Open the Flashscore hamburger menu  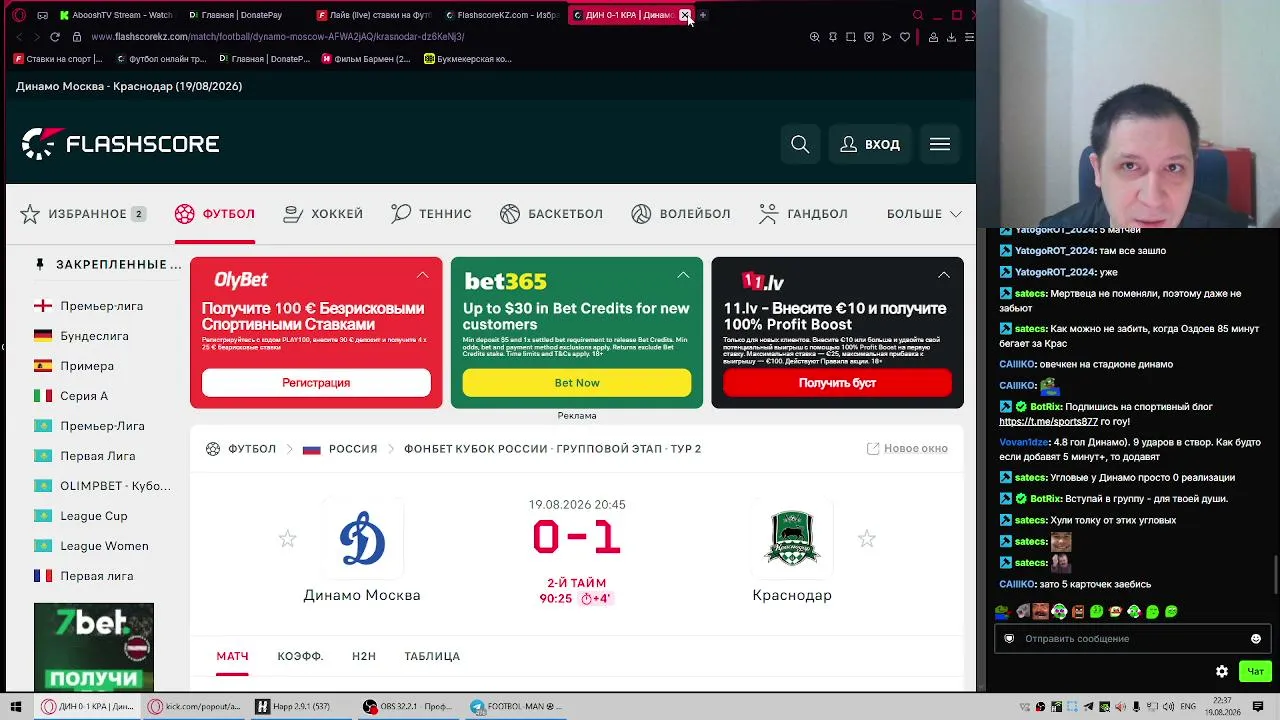click(x=940, y=144)
